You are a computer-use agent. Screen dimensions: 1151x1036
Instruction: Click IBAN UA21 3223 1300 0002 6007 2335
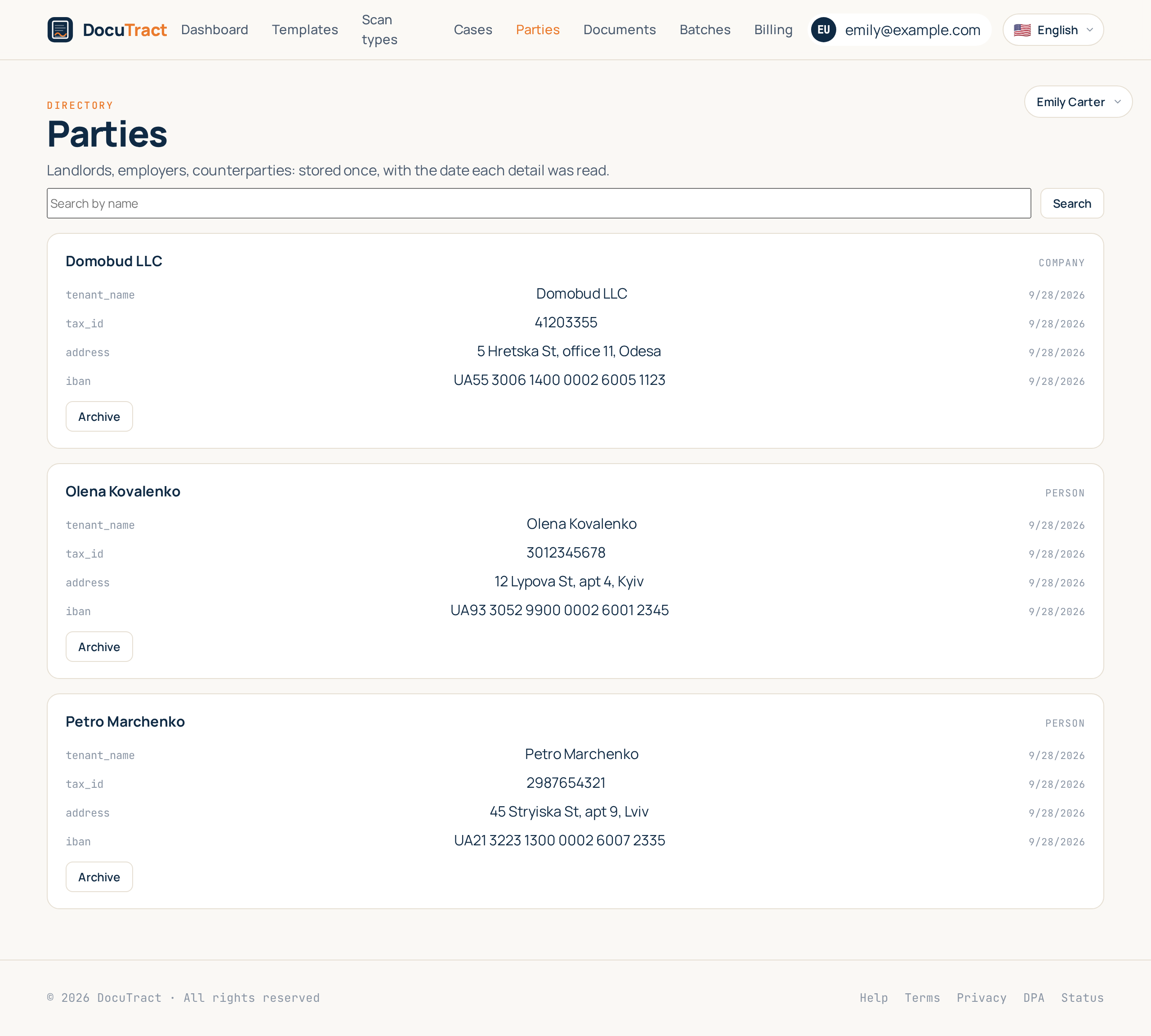559,841
